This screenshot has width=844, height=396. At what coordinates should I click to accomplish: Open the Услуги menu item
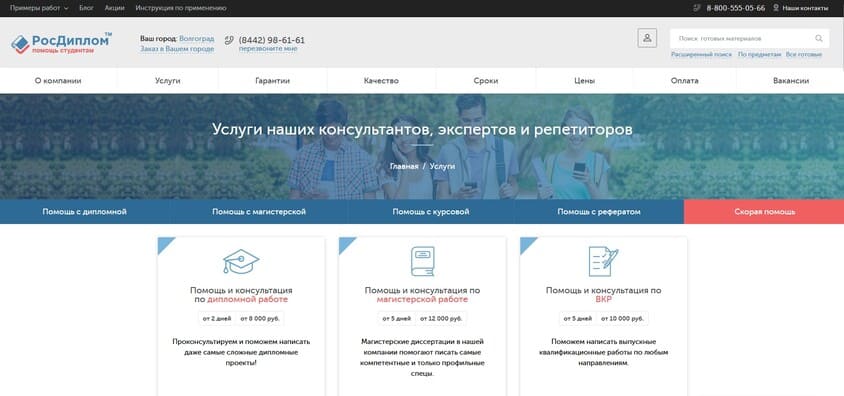[x=167, y=81]
